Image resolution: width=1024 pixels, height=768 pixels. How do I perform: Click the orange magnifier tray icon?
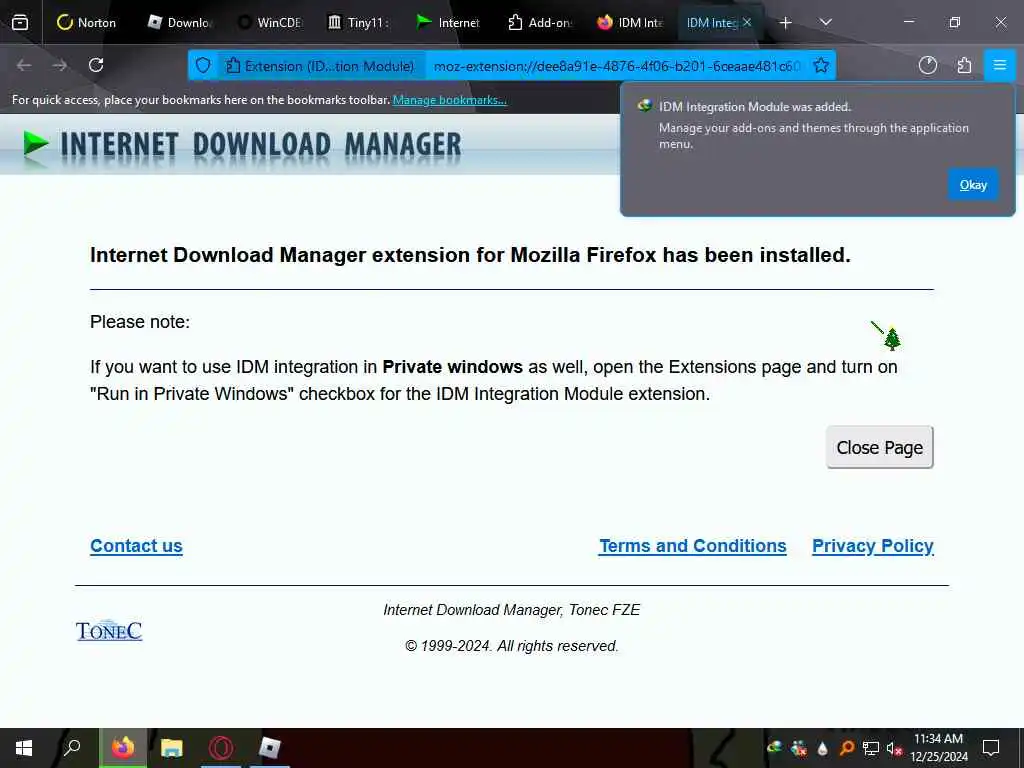tap(846, 748)
